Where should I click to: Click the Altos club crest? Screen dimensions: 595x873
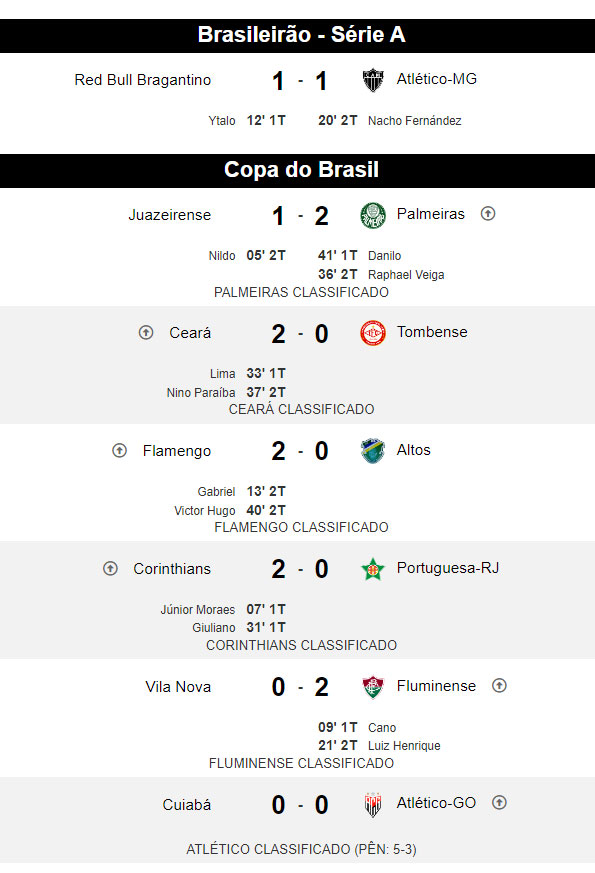tap(373, 451)
